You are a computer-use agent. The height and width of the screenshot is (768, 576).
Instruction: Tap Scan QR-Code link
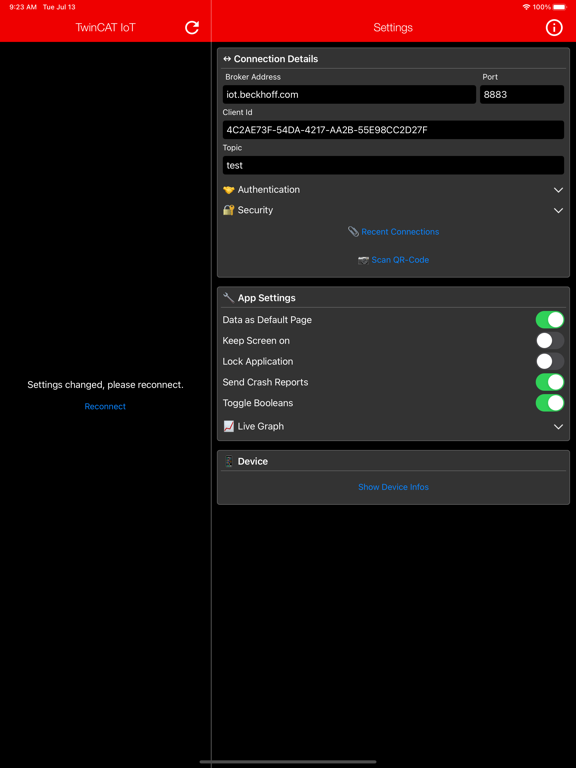point(400,260)
